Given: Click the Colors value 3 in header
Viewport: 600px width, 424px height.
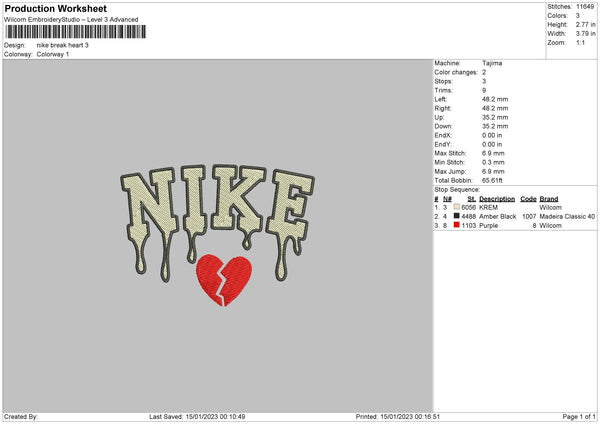Looking at the screenshot, I should (578, 16).
